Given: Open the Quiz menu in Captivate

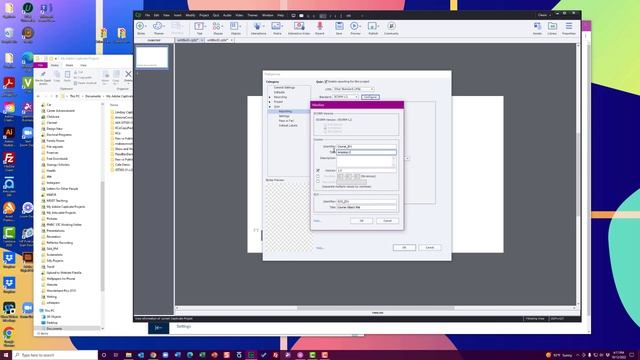Looking at the screenshot, I should point(216,15).
